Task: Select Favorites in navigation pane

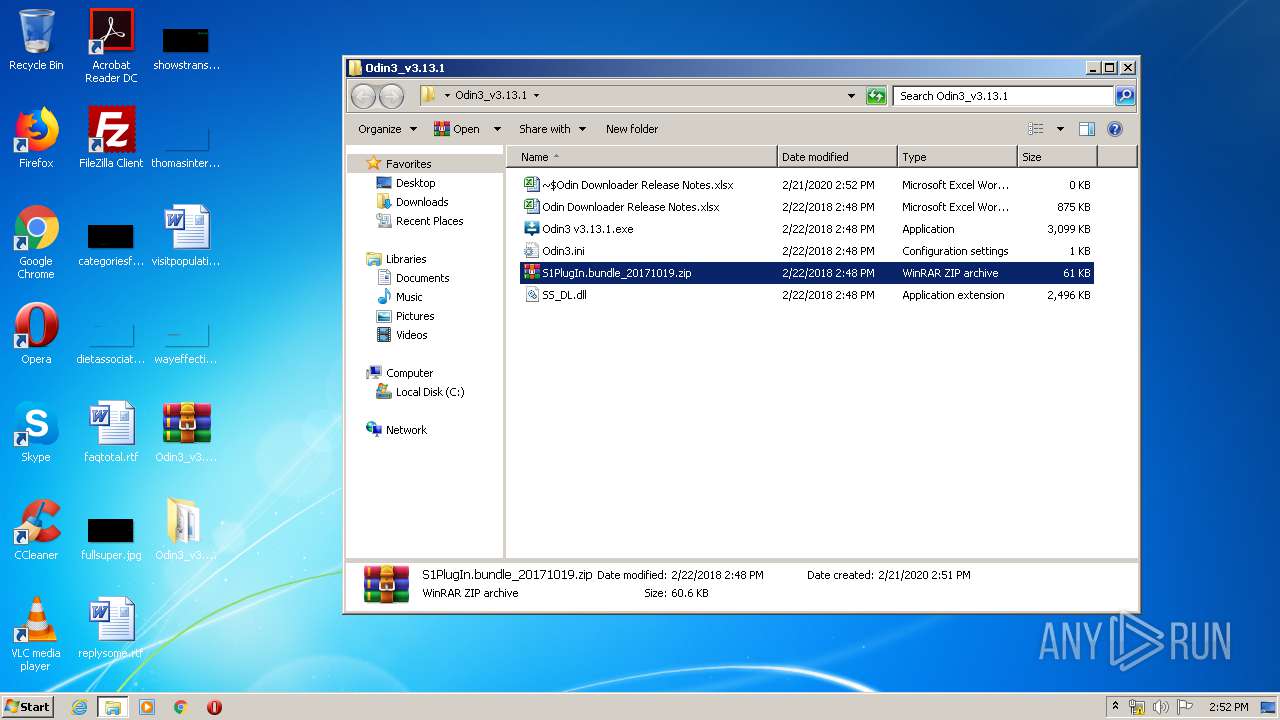Action: pos(399,164)
